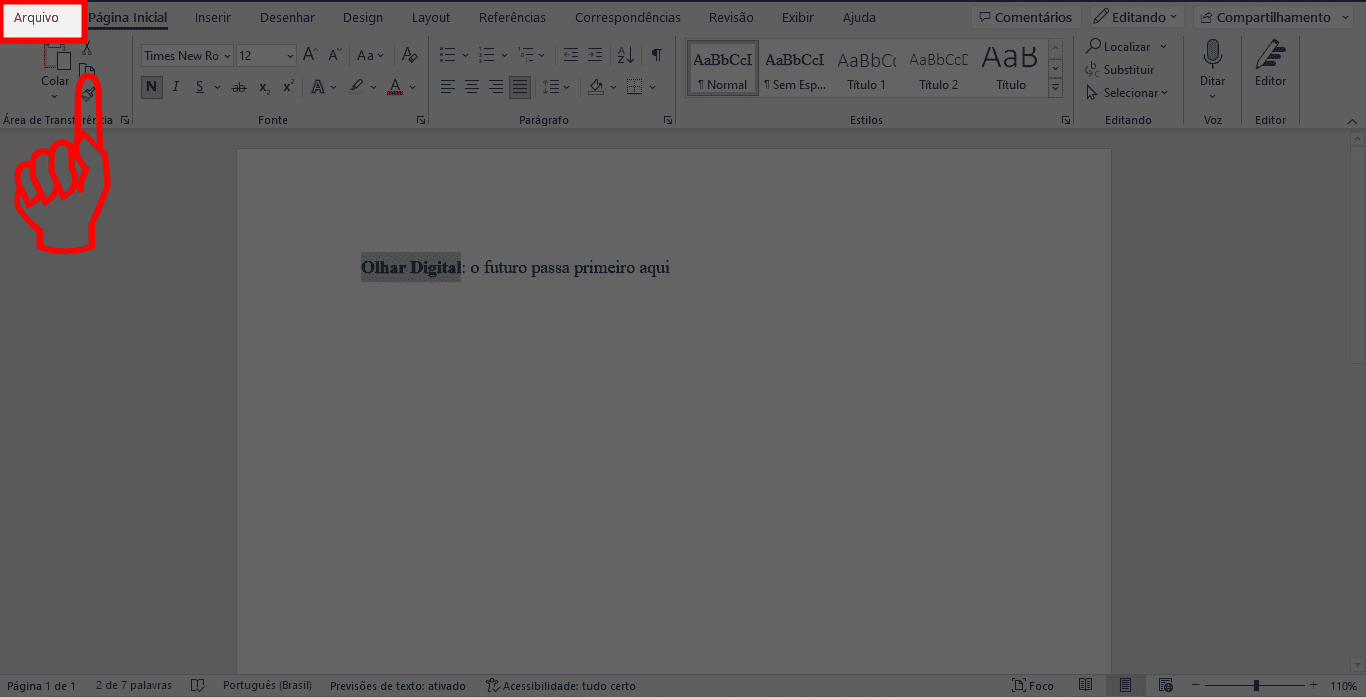Open Fonte dialog launcher

[x=421, y=120]
